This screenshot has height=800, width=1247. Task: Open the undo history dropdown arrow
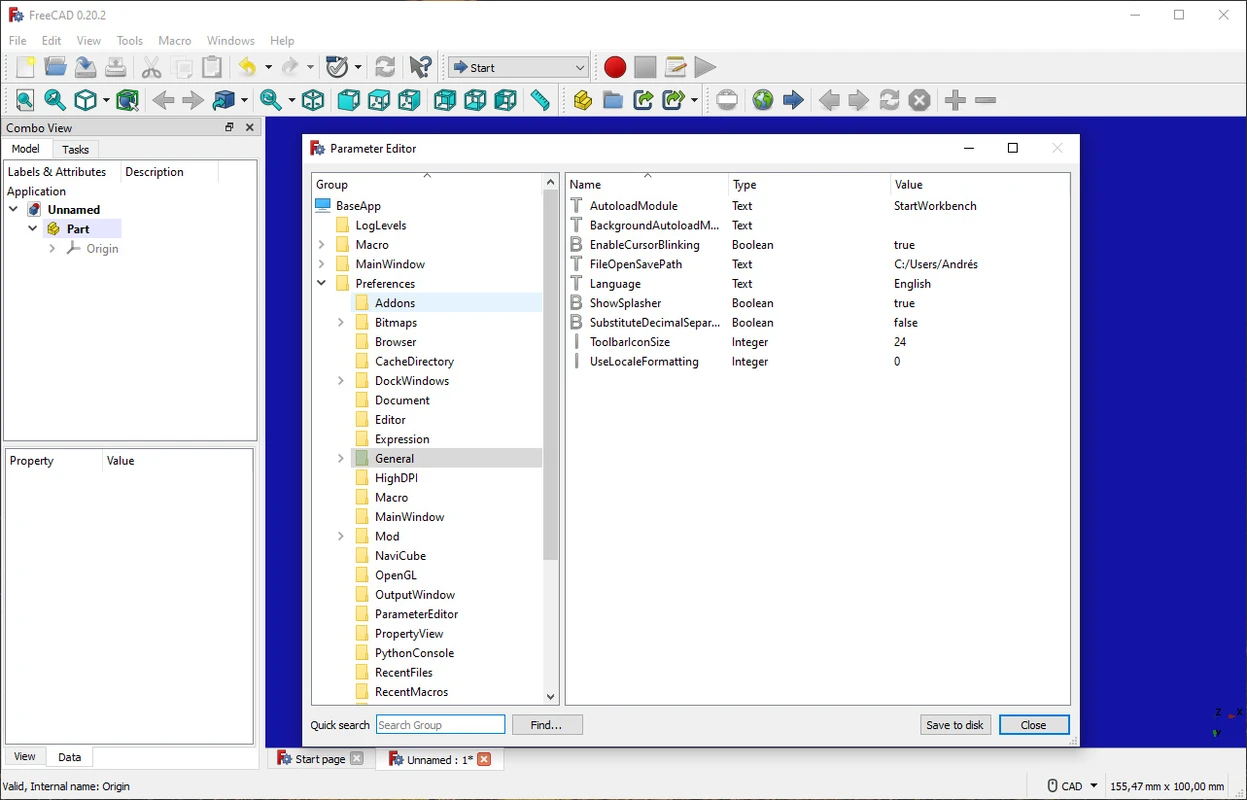pos(268,67)
